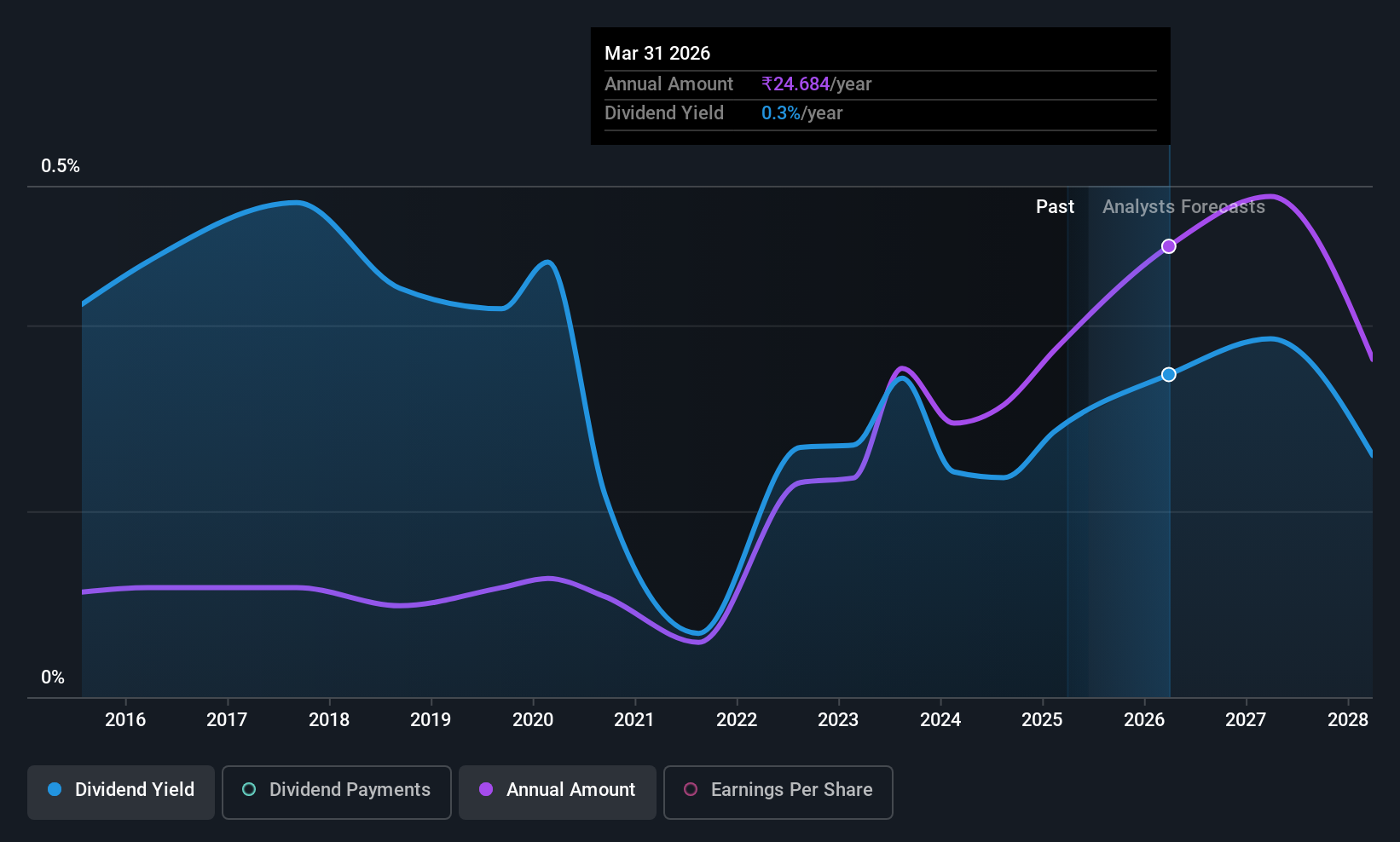Click the Dividend Yield tooltip row label
This screenshot has height=842, width=1400.
pos(664,113)
